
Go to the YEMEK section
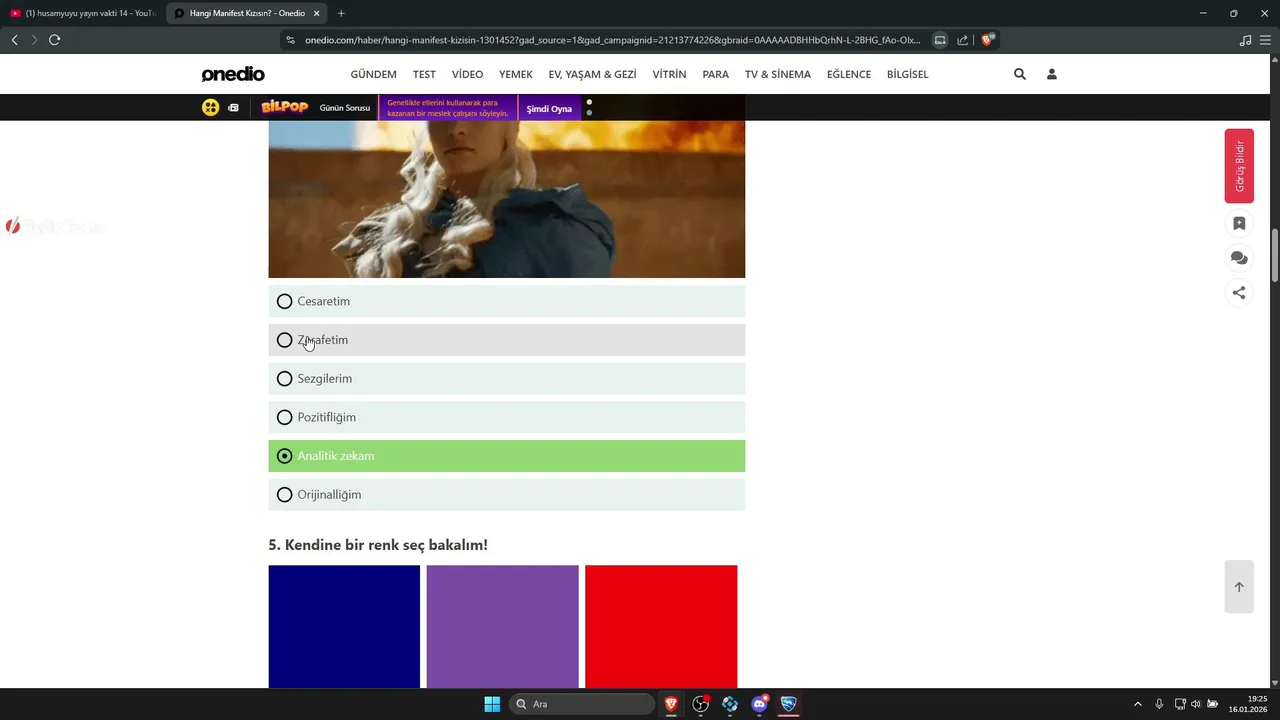[516, 74]
